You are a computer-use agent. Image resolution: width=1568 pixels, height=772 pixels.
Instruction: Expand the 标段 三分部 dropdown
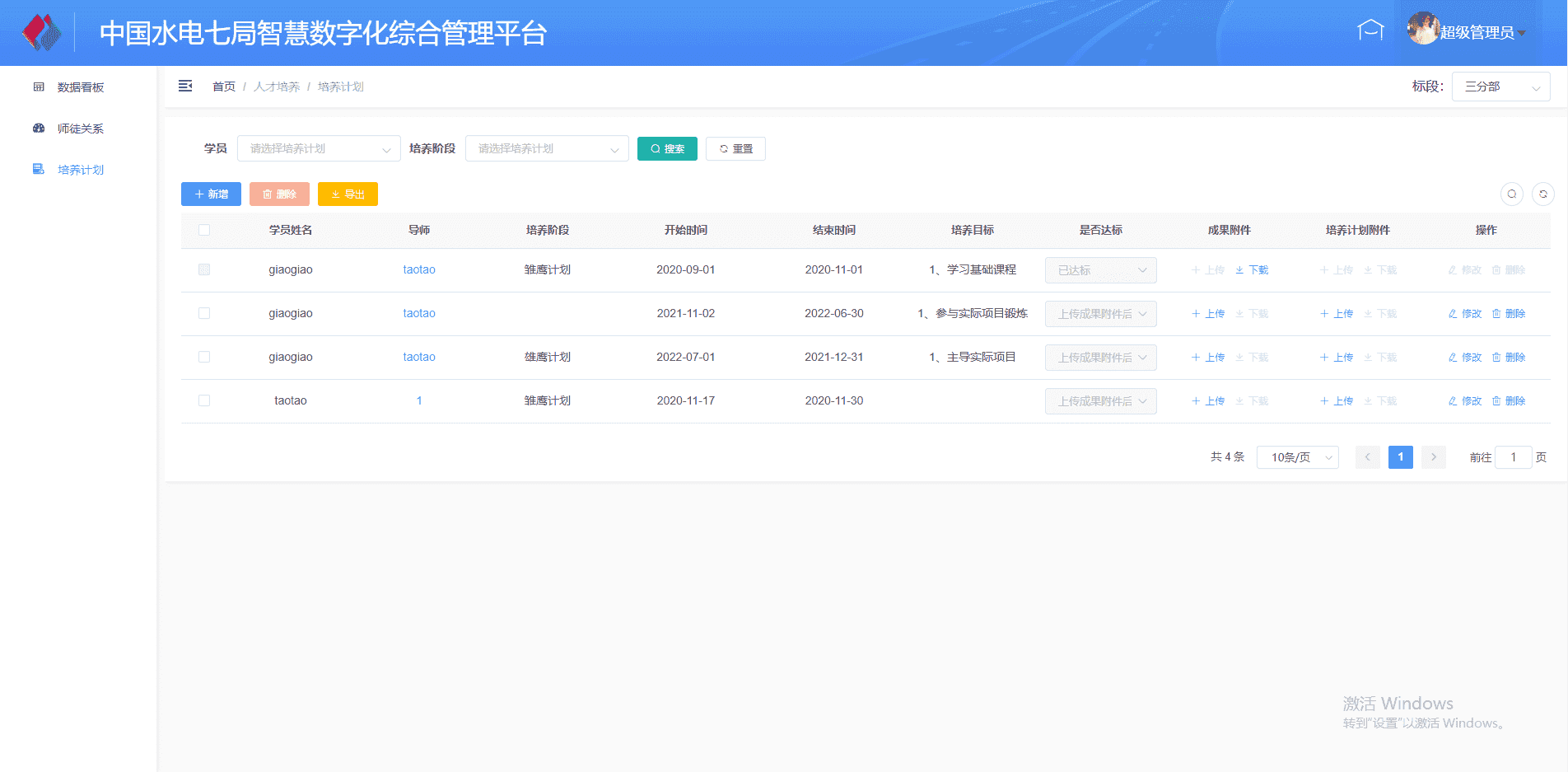(1500, 87)
